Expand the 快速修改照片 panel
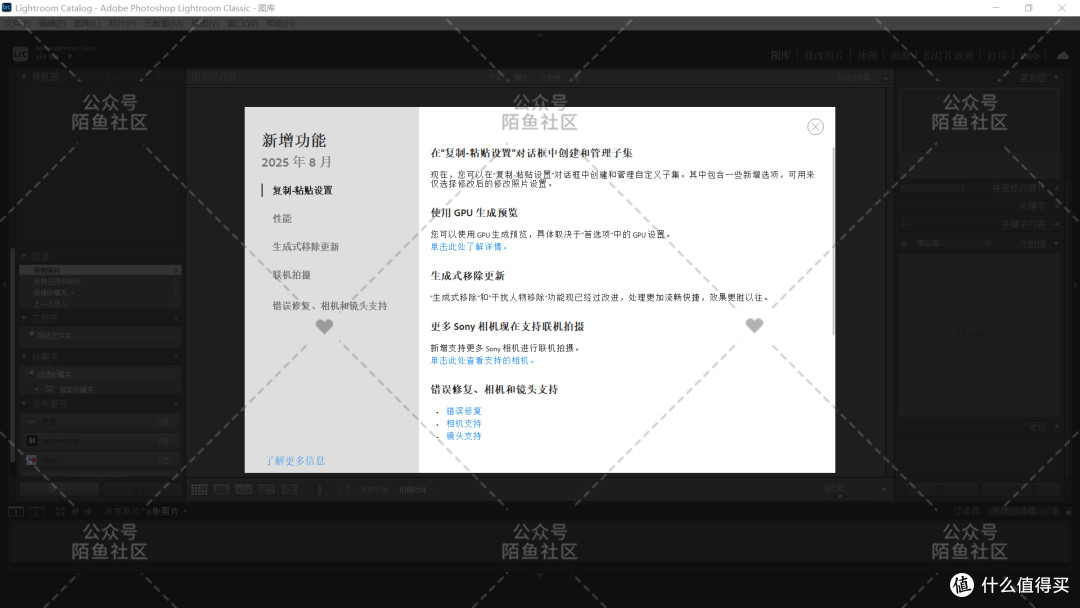1080x608 pixels. (1057, 187)
